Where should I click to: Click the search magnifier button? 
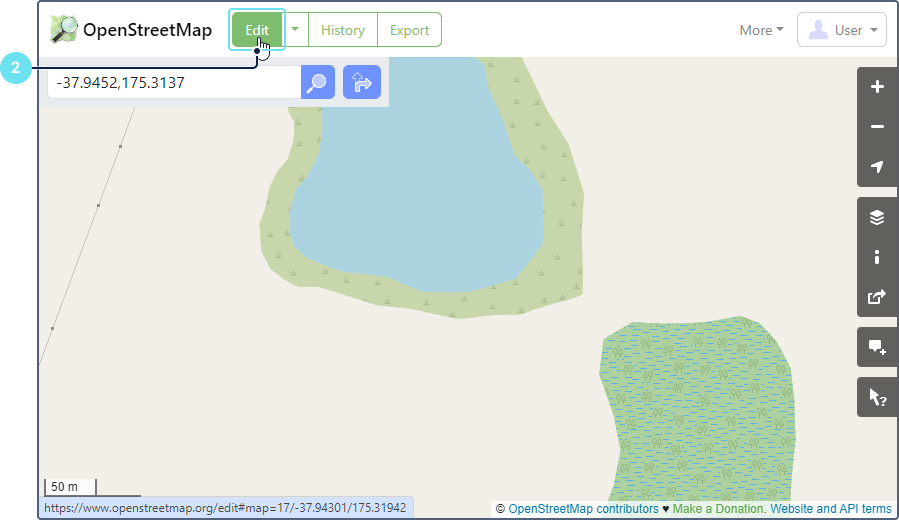(318, 83)
